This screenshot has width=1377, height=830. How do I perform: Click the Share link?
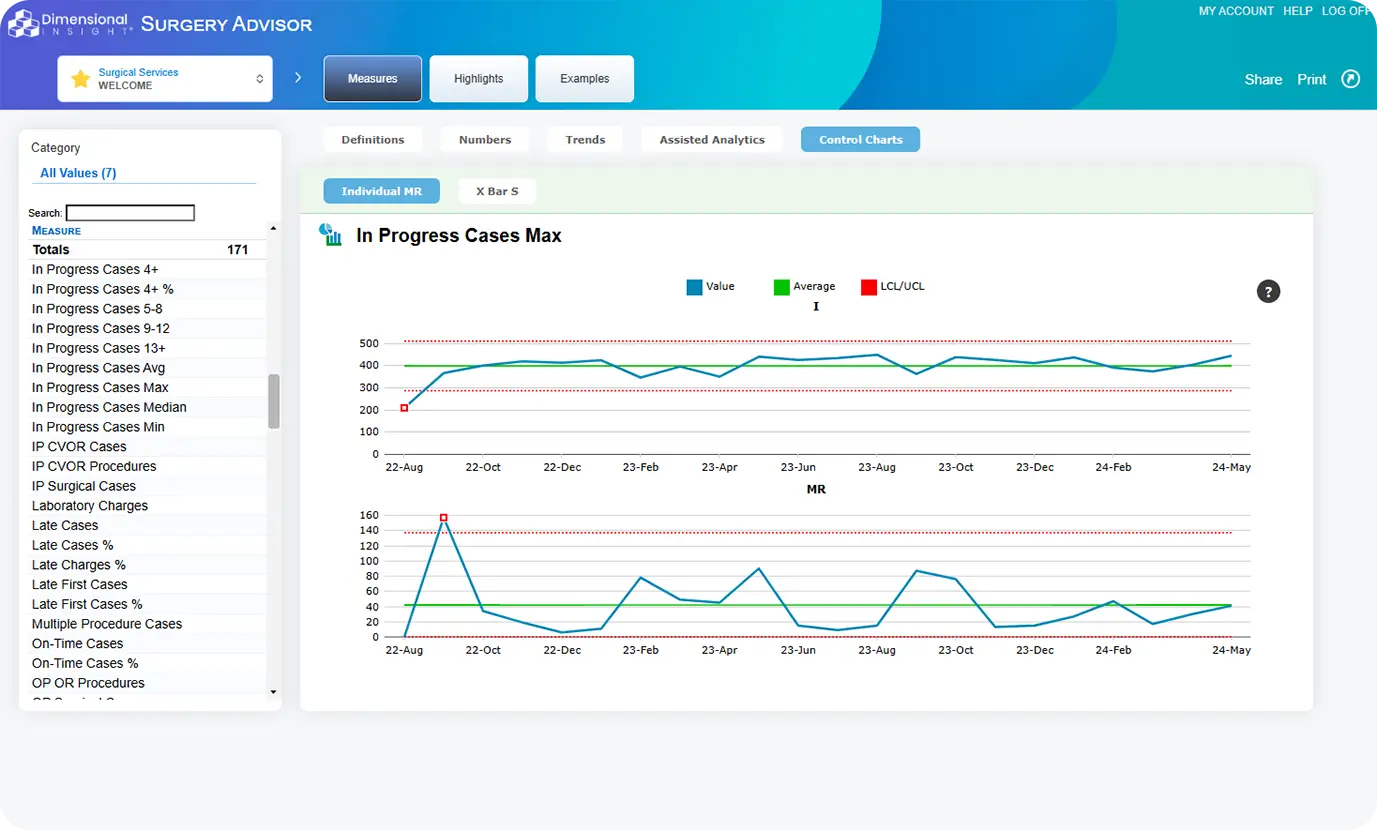click(1263, 80)
